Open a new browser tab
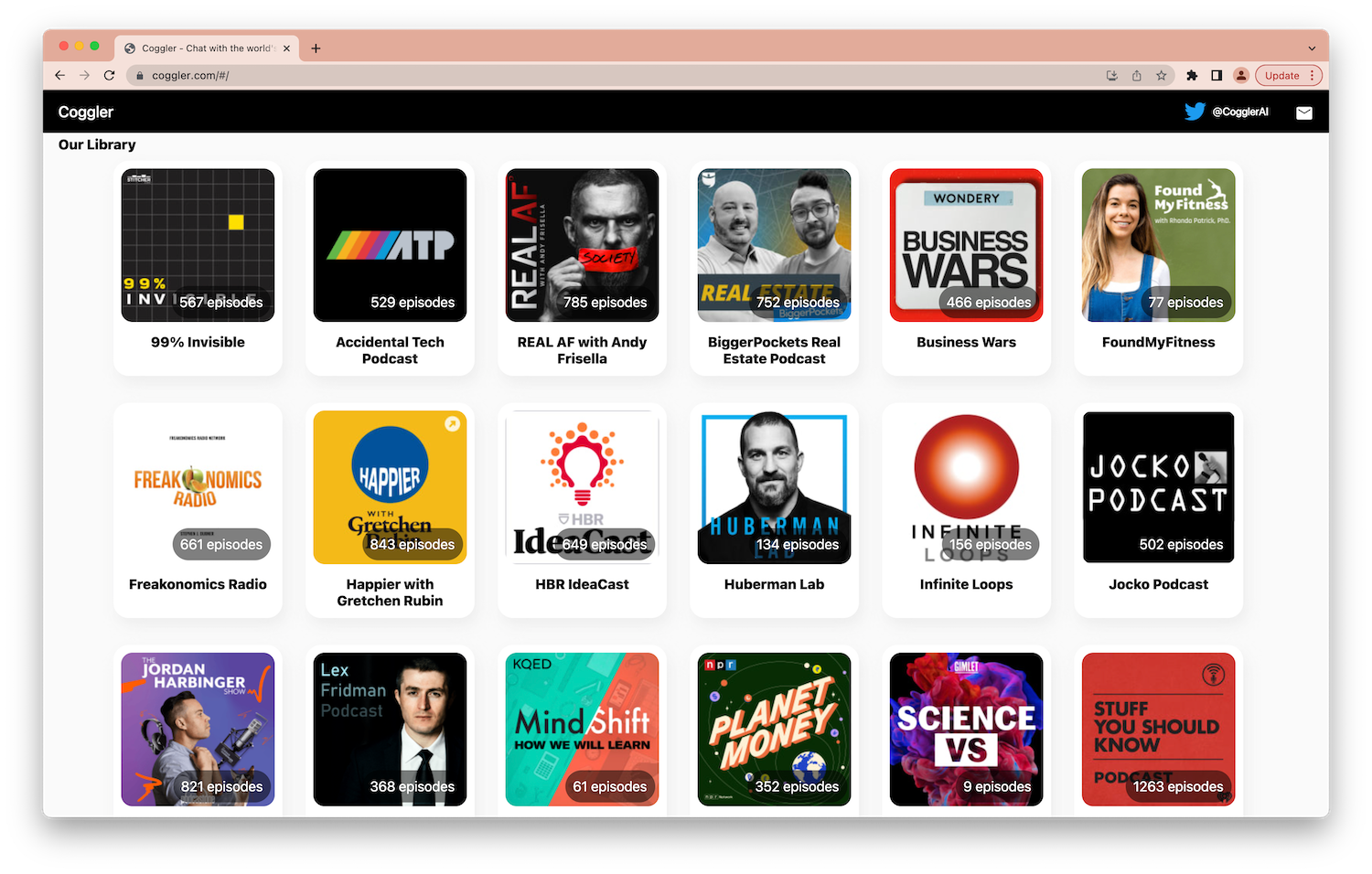This screenshot has height=874, width=1372. click(316, 48)
